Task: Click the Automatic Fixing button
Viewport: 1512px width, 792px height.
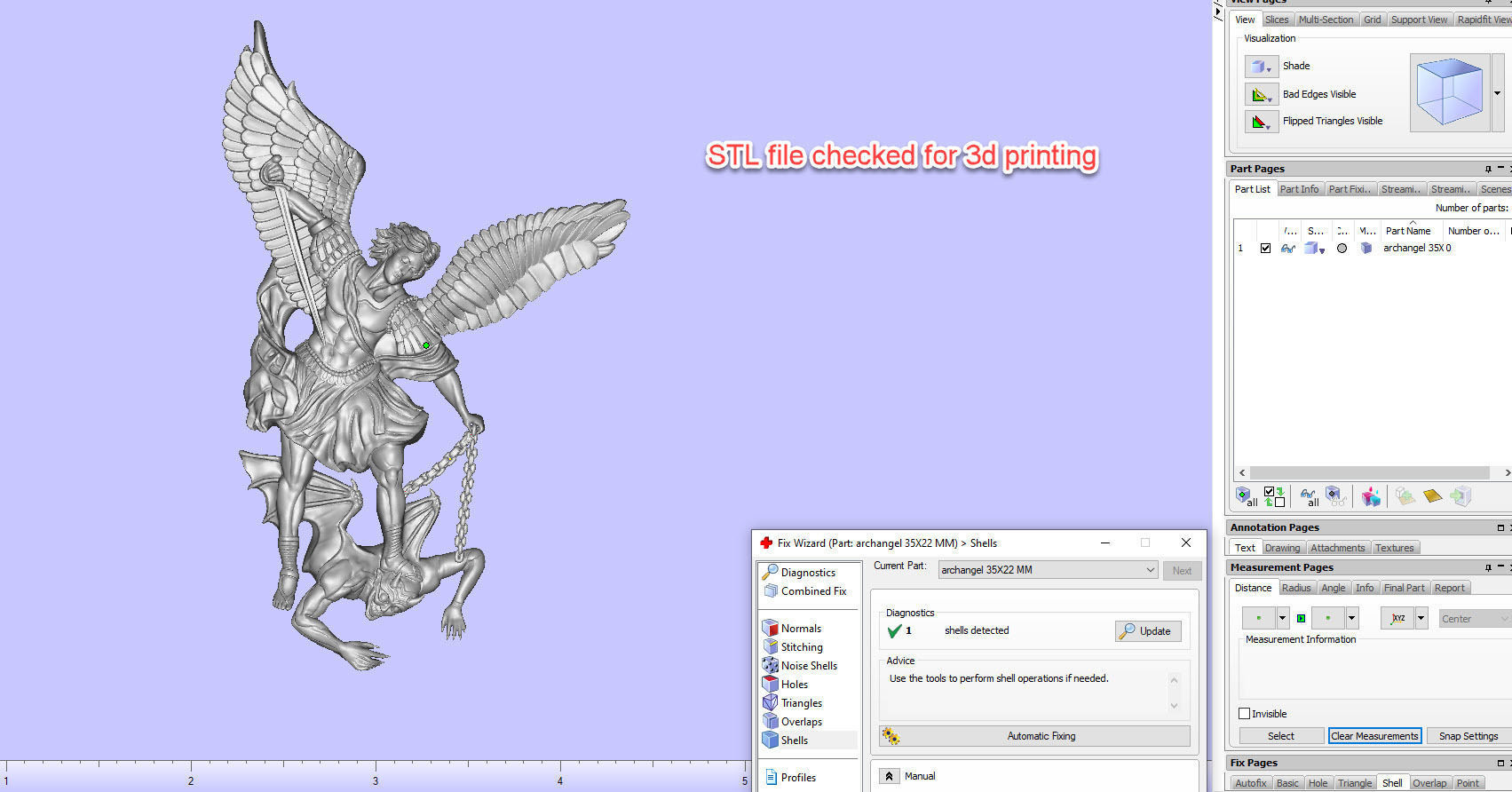Action: 1034,736
